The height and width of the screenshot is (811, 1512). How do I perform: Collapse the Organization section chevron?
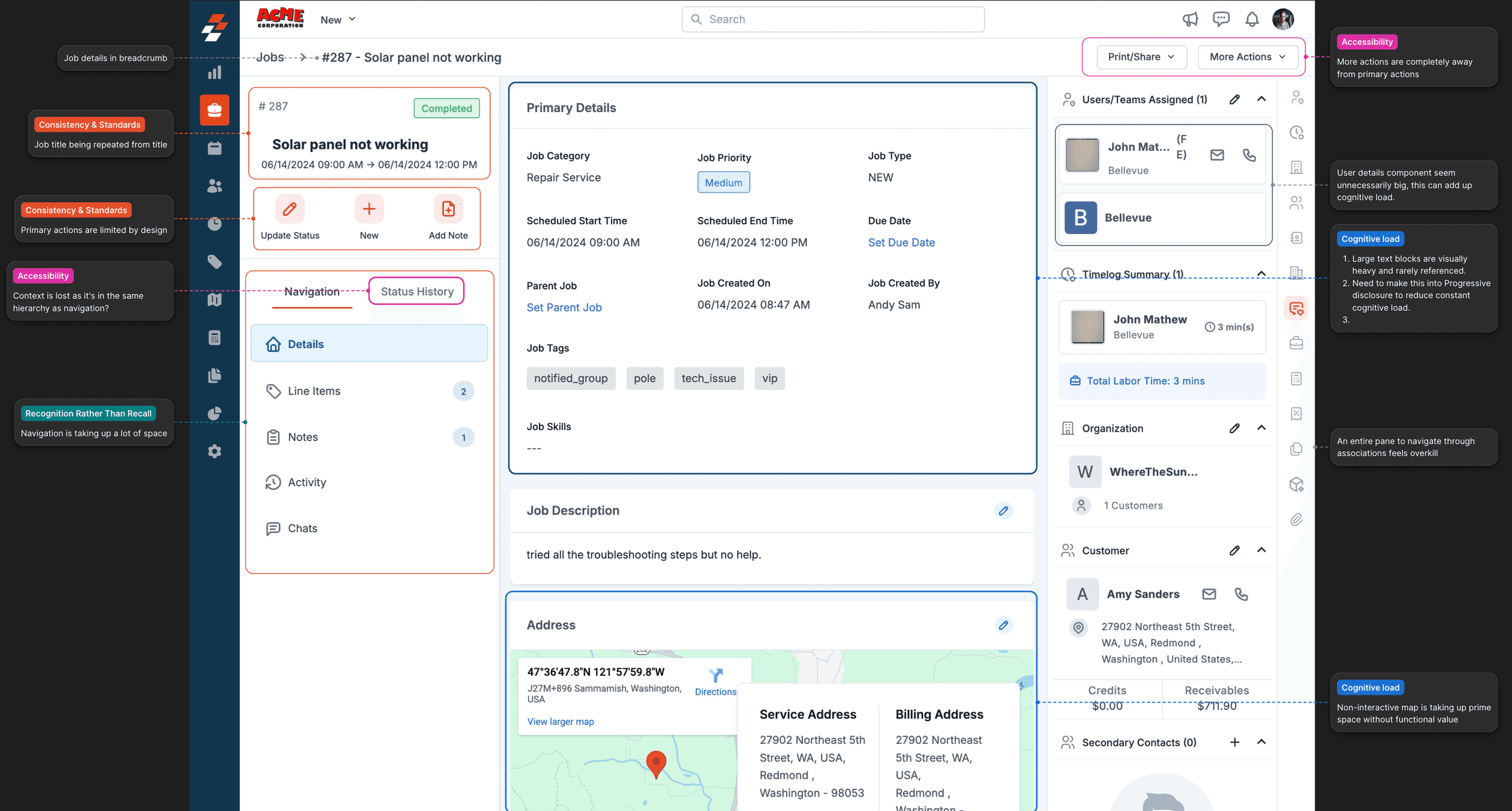coord(1261,428)
